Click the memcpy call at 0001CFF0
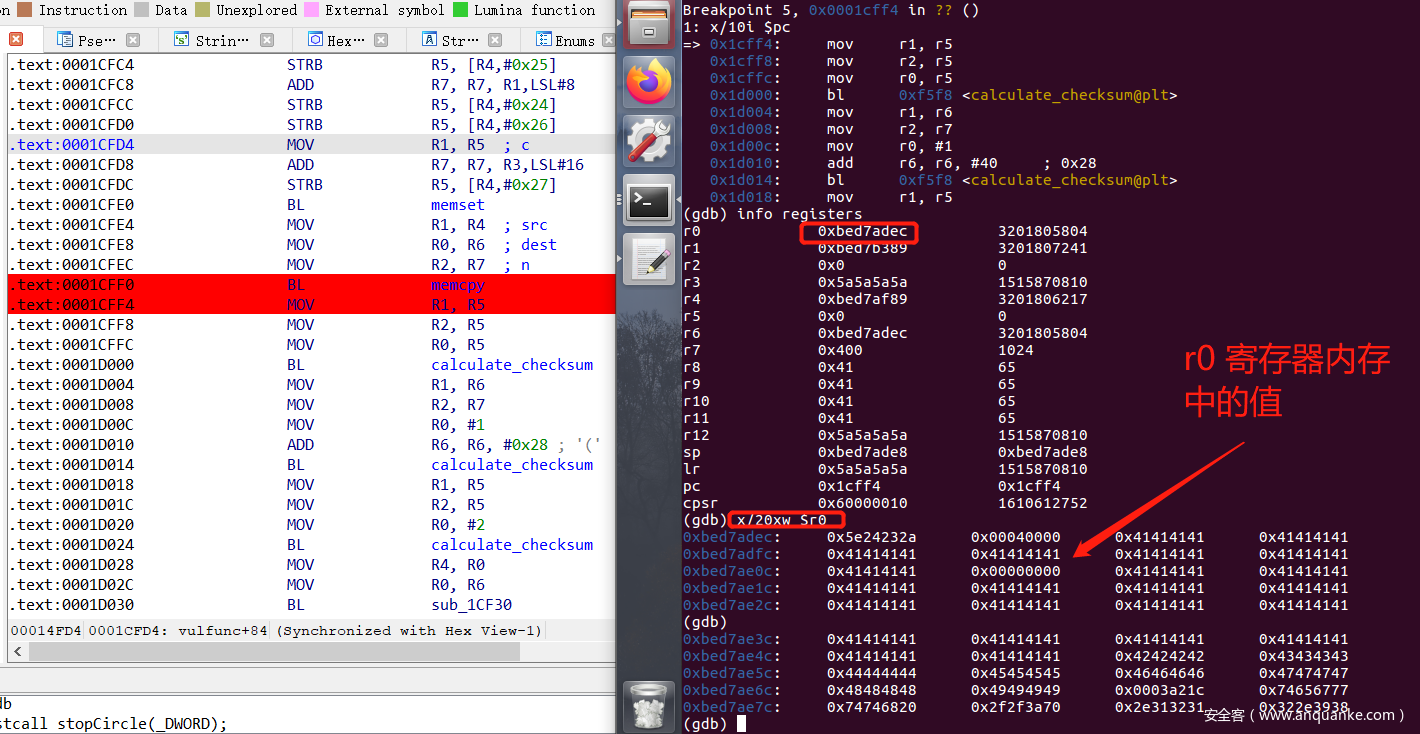1420x734 pixels. pyautogui.click(x=458, y=285)
